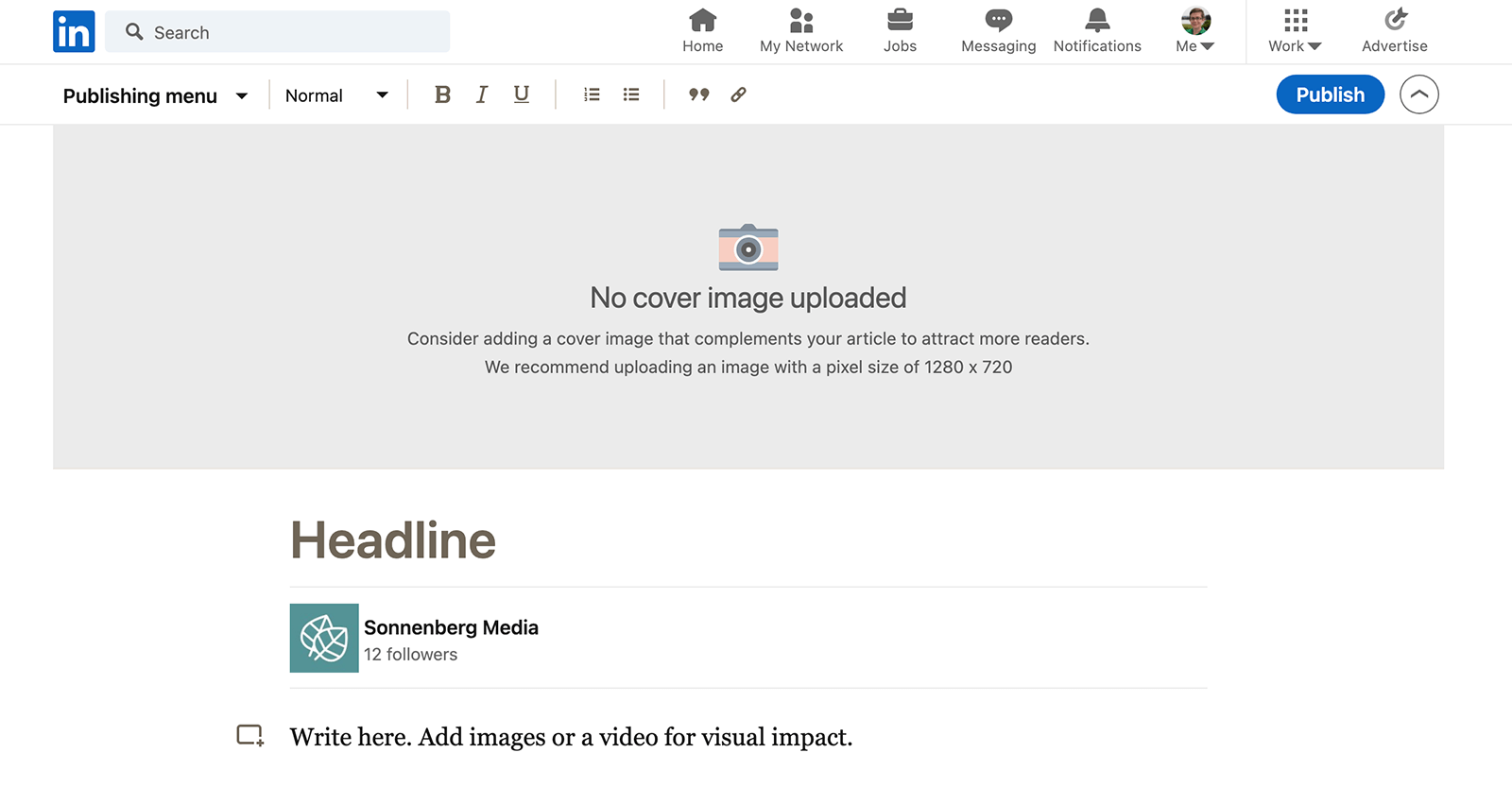
Task: Click the search magnifier icon
Action: point(134,32)
